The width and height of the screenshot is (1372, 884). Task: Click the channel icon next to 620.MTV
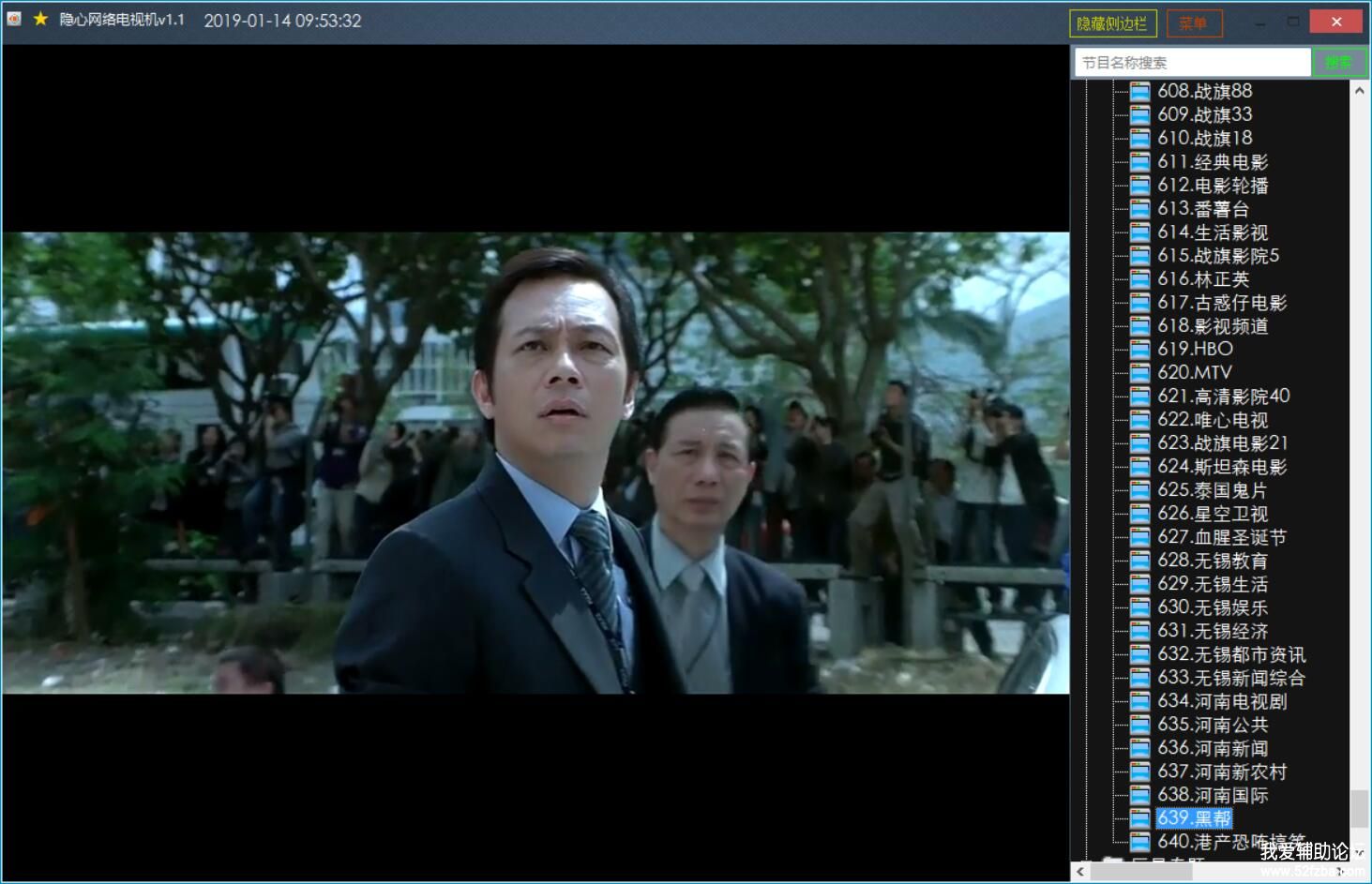pyautogui.click(x=1139, y=373)
